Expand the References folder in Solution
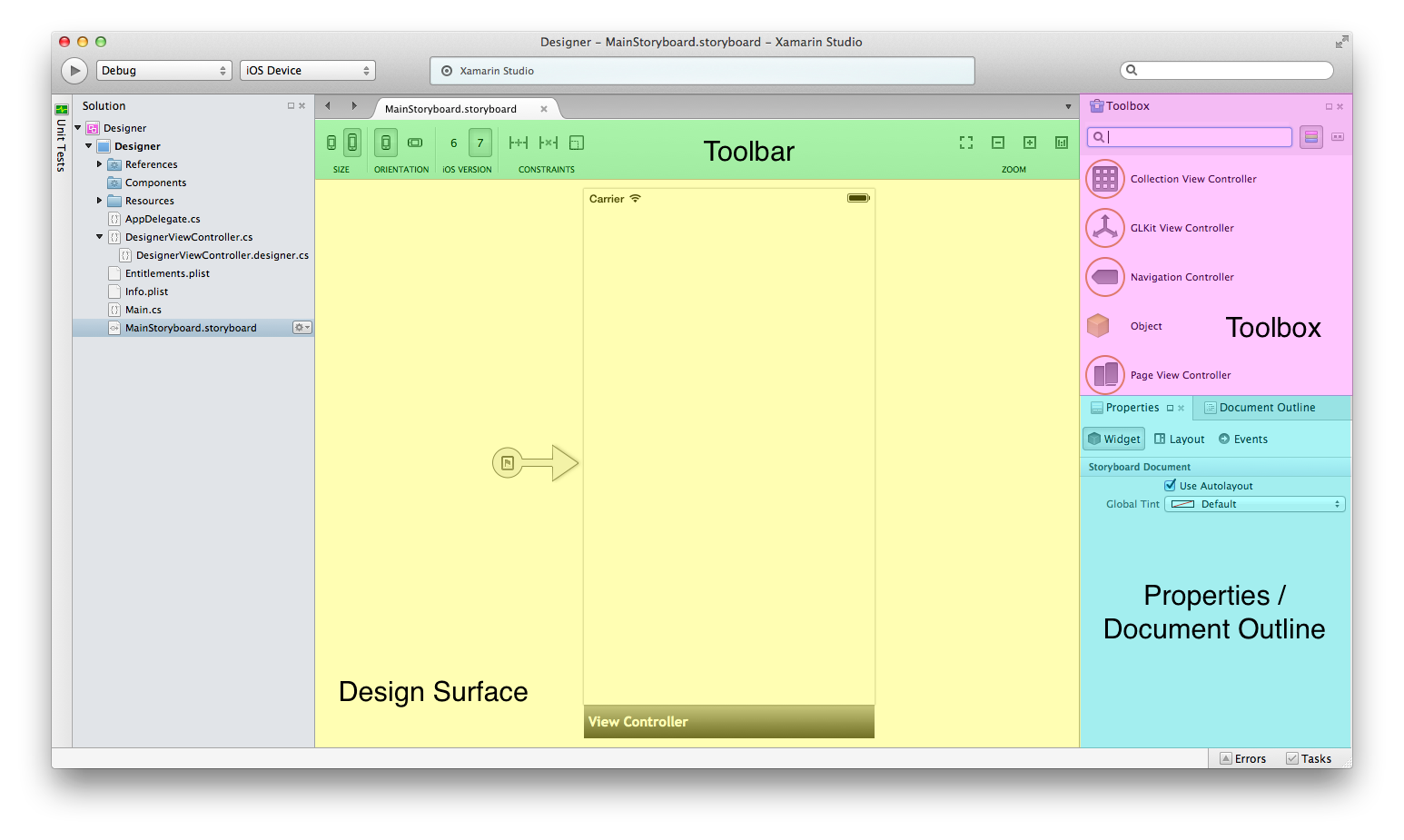 [x=100, y=164]
